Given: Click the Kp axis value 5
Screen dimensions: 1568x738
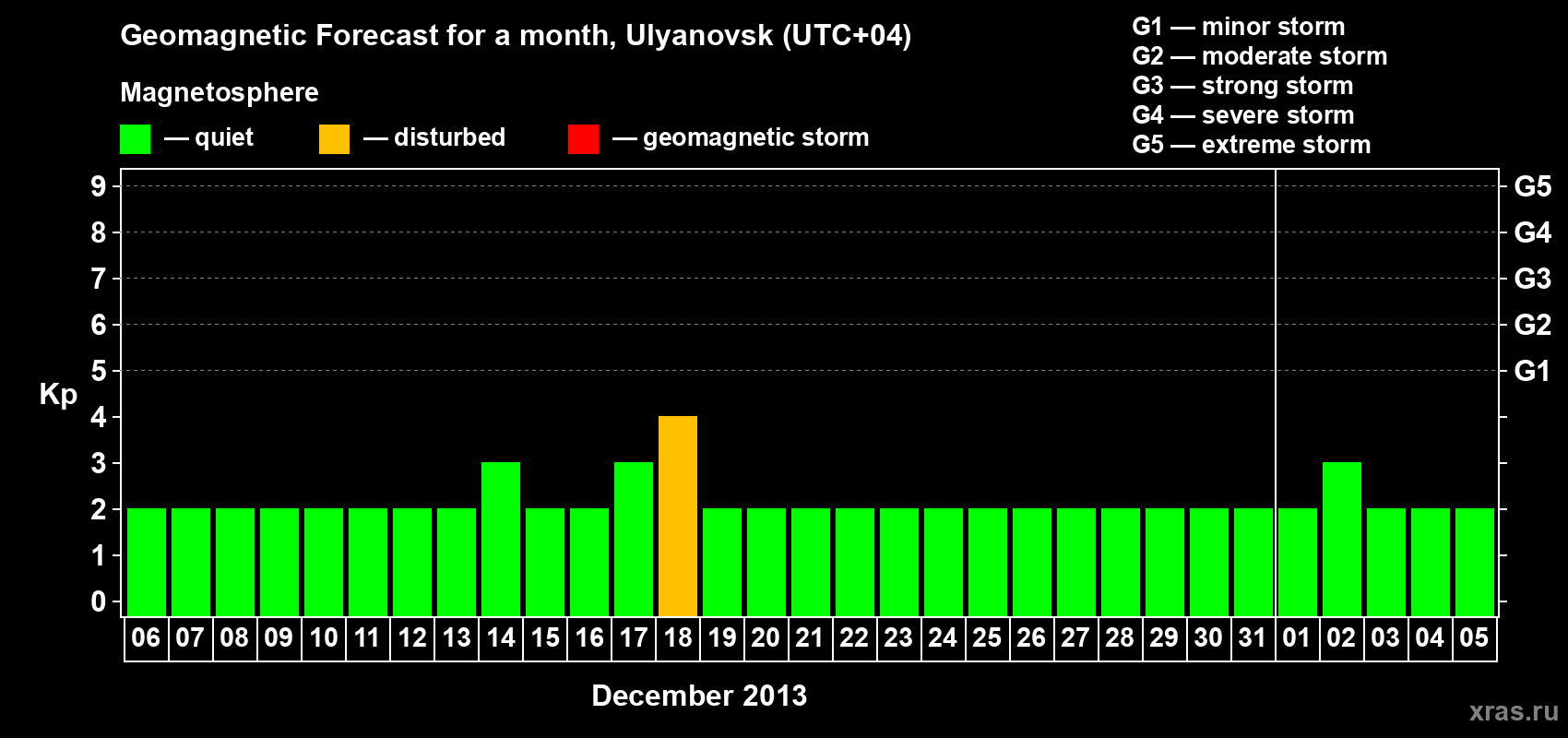Looking at the screenshot, I should pyautogui.click(x=99, y=371).
